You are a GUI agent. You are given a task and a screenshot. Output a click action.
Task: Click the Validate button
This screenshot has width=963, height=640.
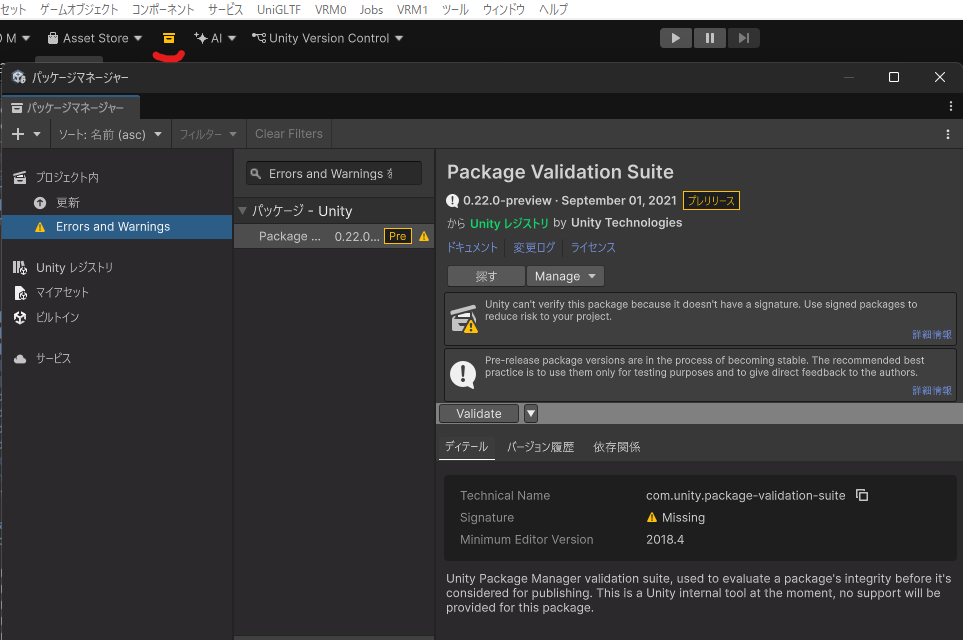(x=477, y=413)
